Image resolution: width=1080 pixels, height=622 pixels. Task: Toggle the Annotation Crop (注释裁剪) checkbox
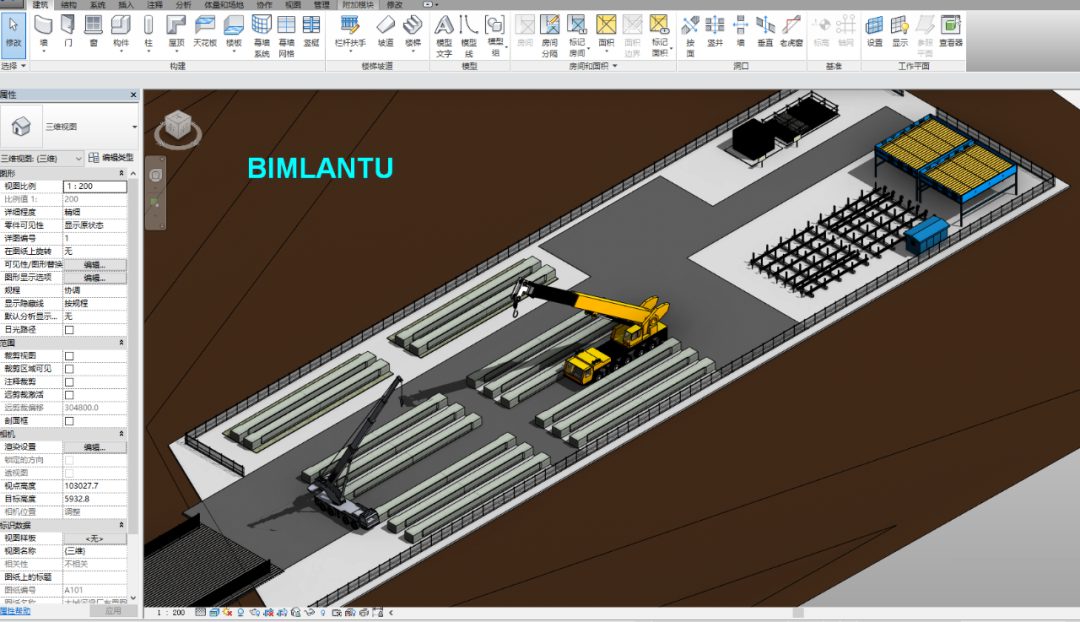click(x=70, y=382)
